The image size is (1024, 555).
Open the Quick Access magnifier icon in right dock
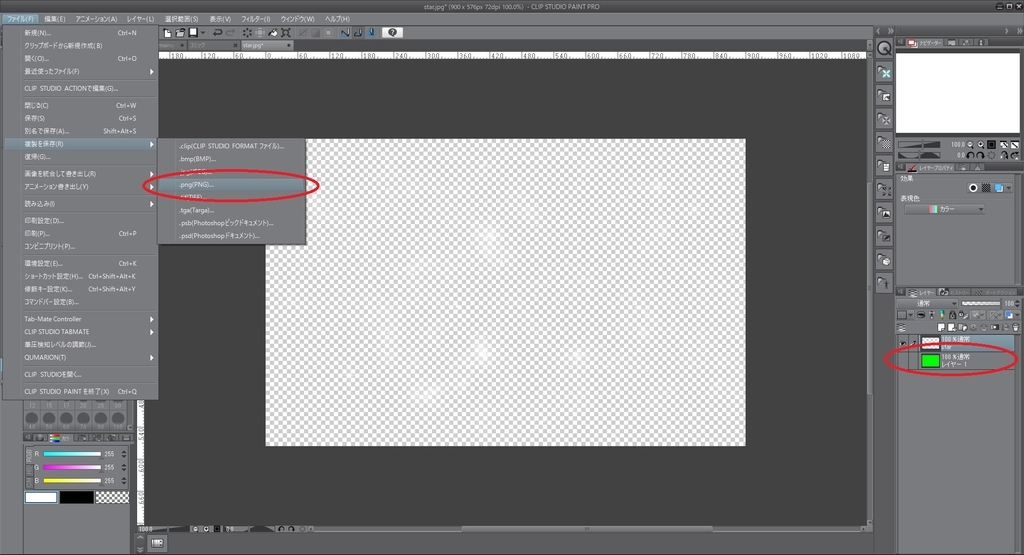[884, 48]
